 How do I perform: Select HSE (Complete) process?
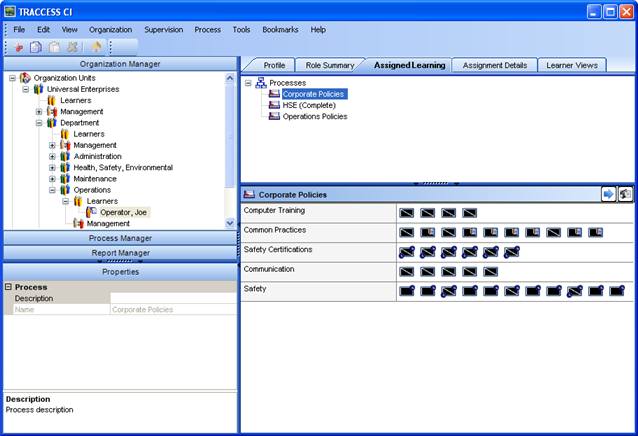pyautogui.click(x=309, y=105)
